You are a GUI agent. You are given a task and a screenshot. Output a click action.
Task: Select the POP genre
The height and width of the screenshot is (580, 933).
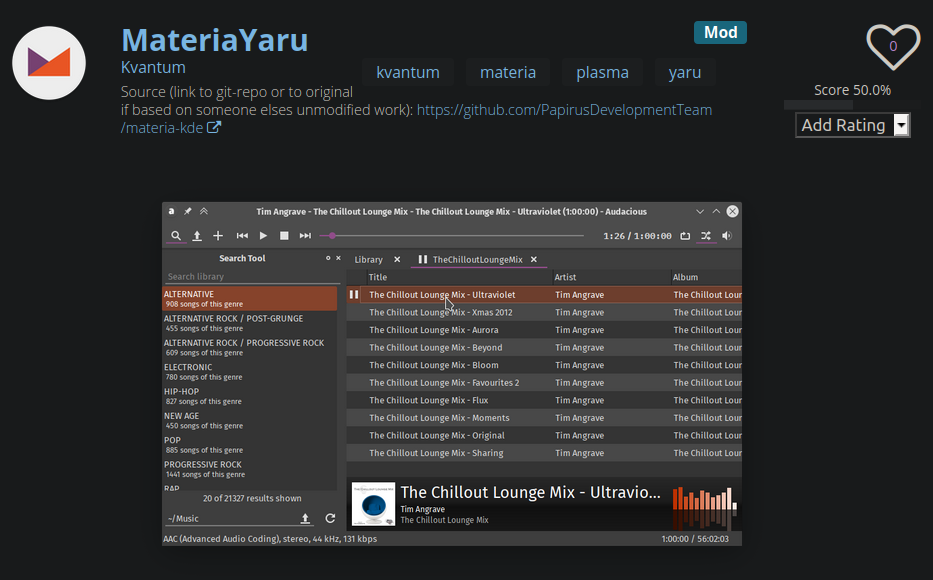pyautogui.click(x=249, y=445)
